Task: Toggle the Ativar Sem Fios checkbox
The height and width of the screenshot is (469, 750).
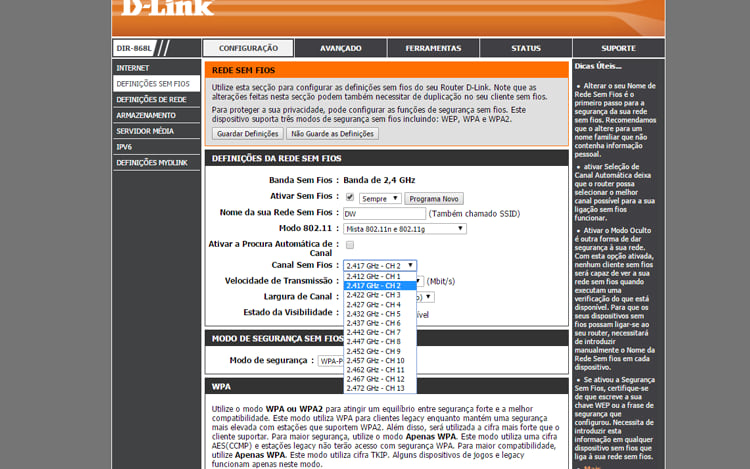Action: point(350,197)
